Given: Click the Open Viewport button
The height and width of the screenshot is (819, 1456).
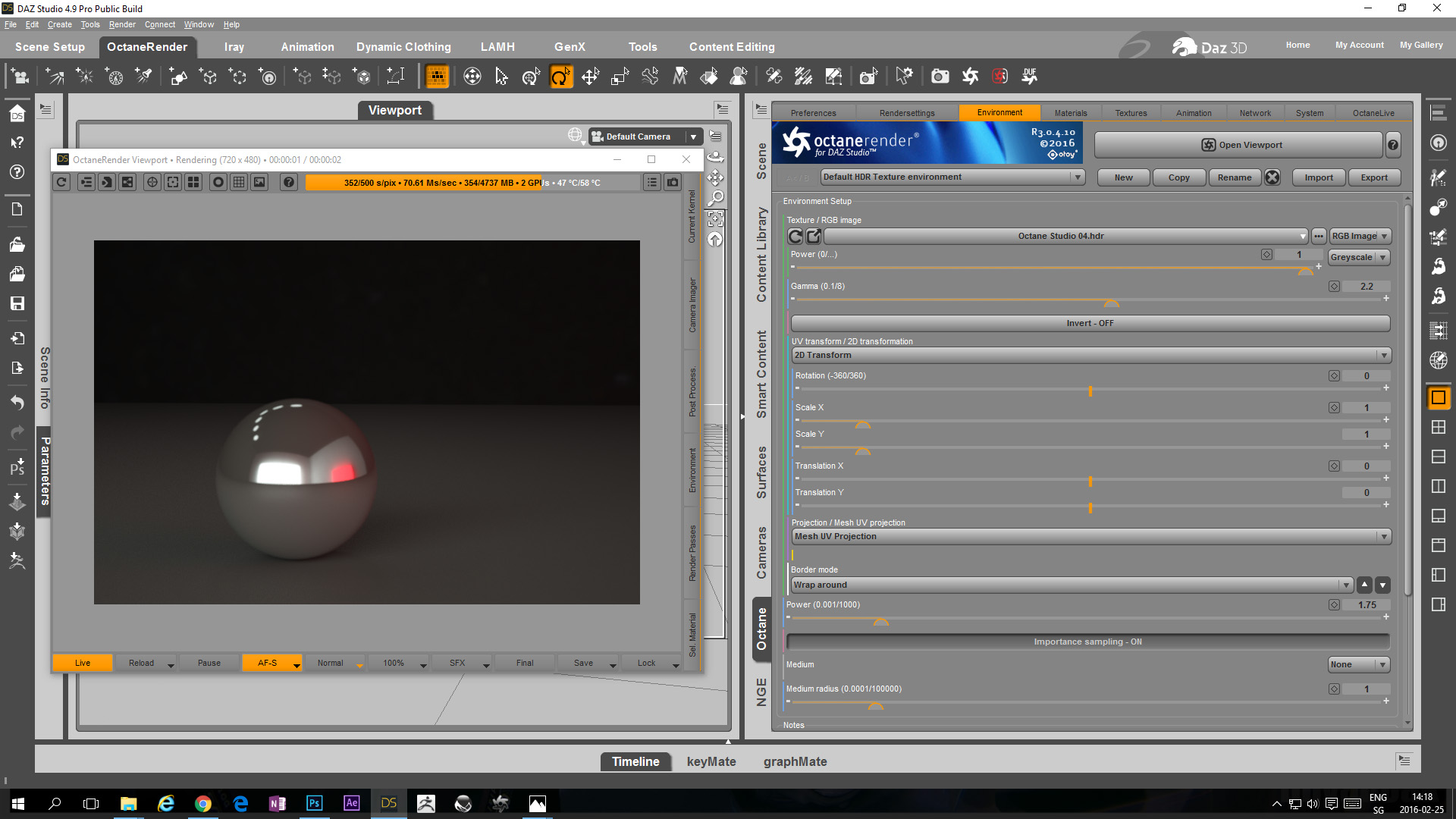Looking at the screenshot, I should pos(1240,145).
